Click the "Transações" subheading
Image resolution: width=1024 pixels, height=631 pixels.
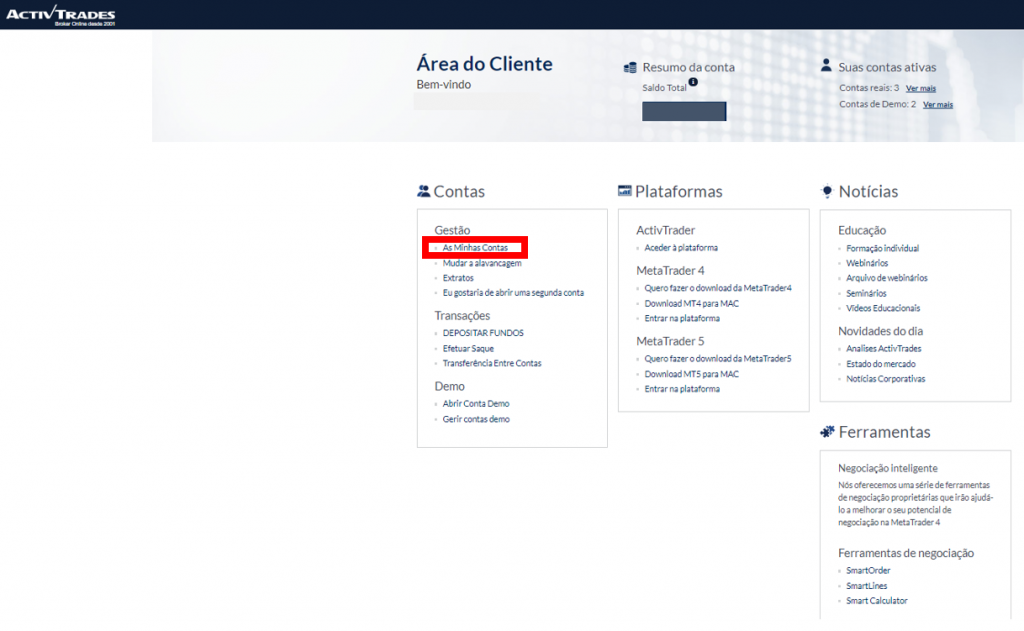click(462, 316)
